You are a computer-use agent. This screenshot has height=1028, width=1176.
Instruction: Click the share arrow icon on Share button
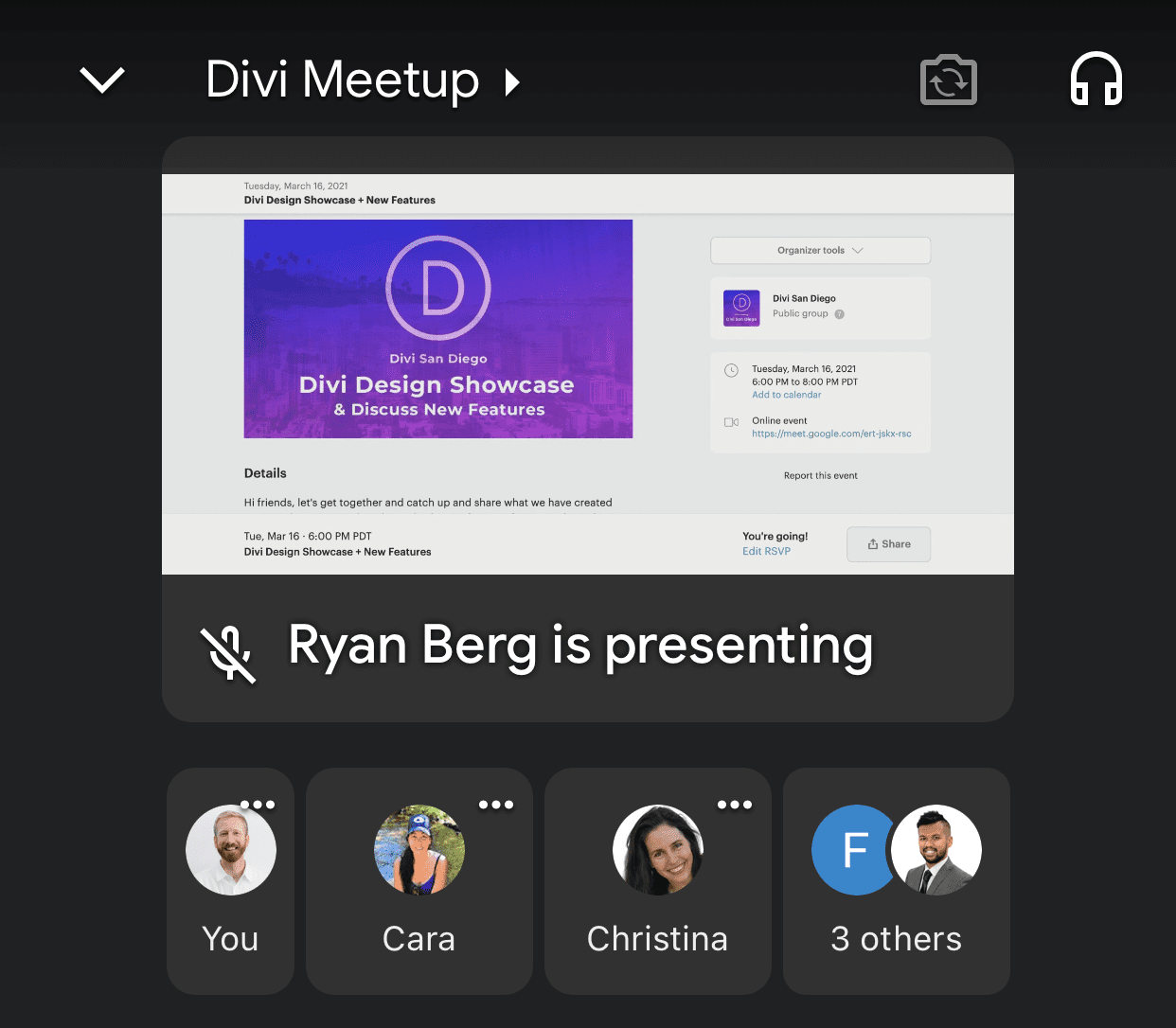(x=873, y=543)
